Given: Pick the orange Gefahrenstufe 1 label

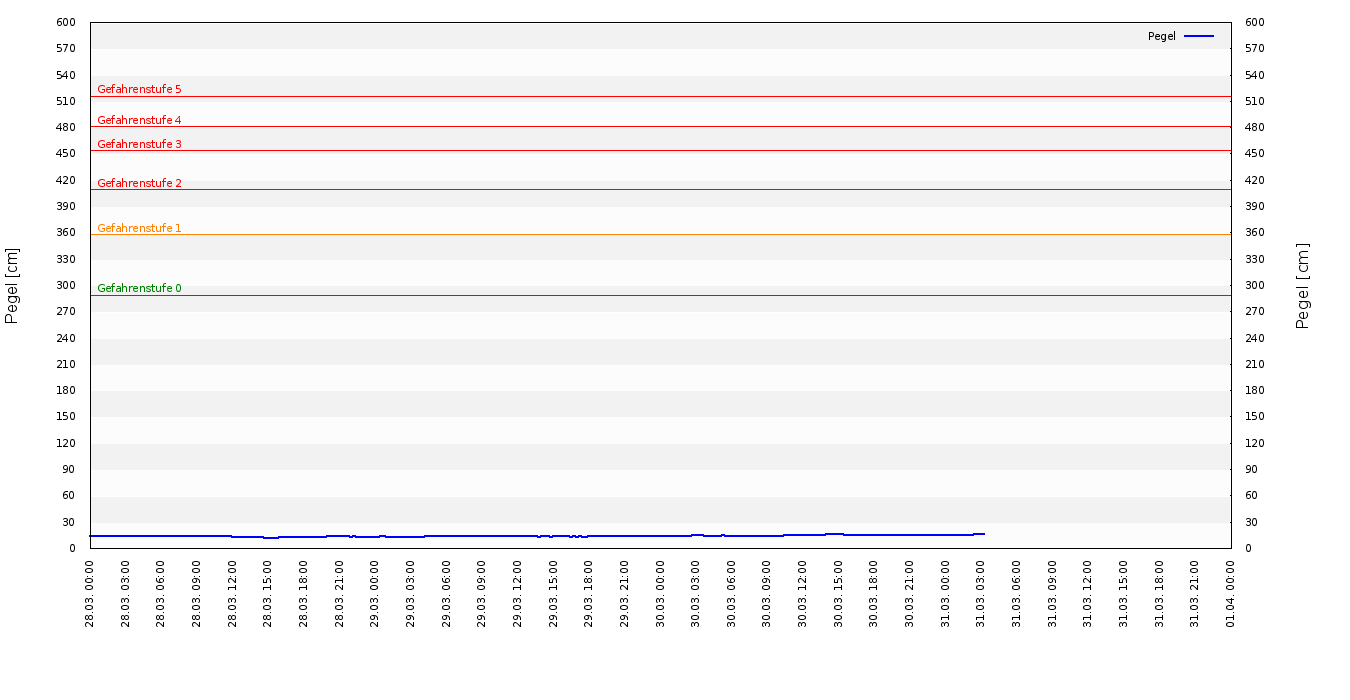Looking at the screenshot, I should (139, 228).
